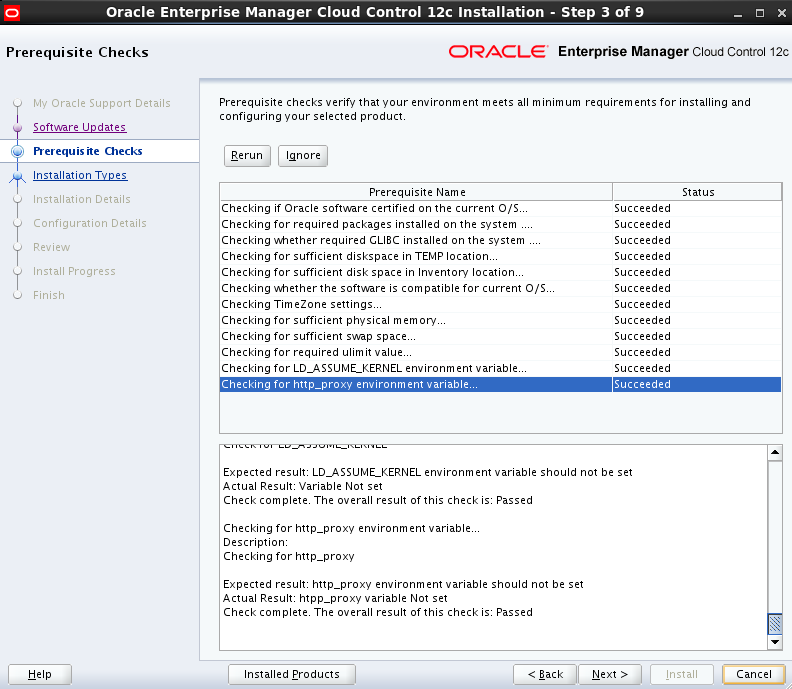Select row Checking whether the software is compatible
The width and height of the screenshot is (792, 689).
point(501,288)
